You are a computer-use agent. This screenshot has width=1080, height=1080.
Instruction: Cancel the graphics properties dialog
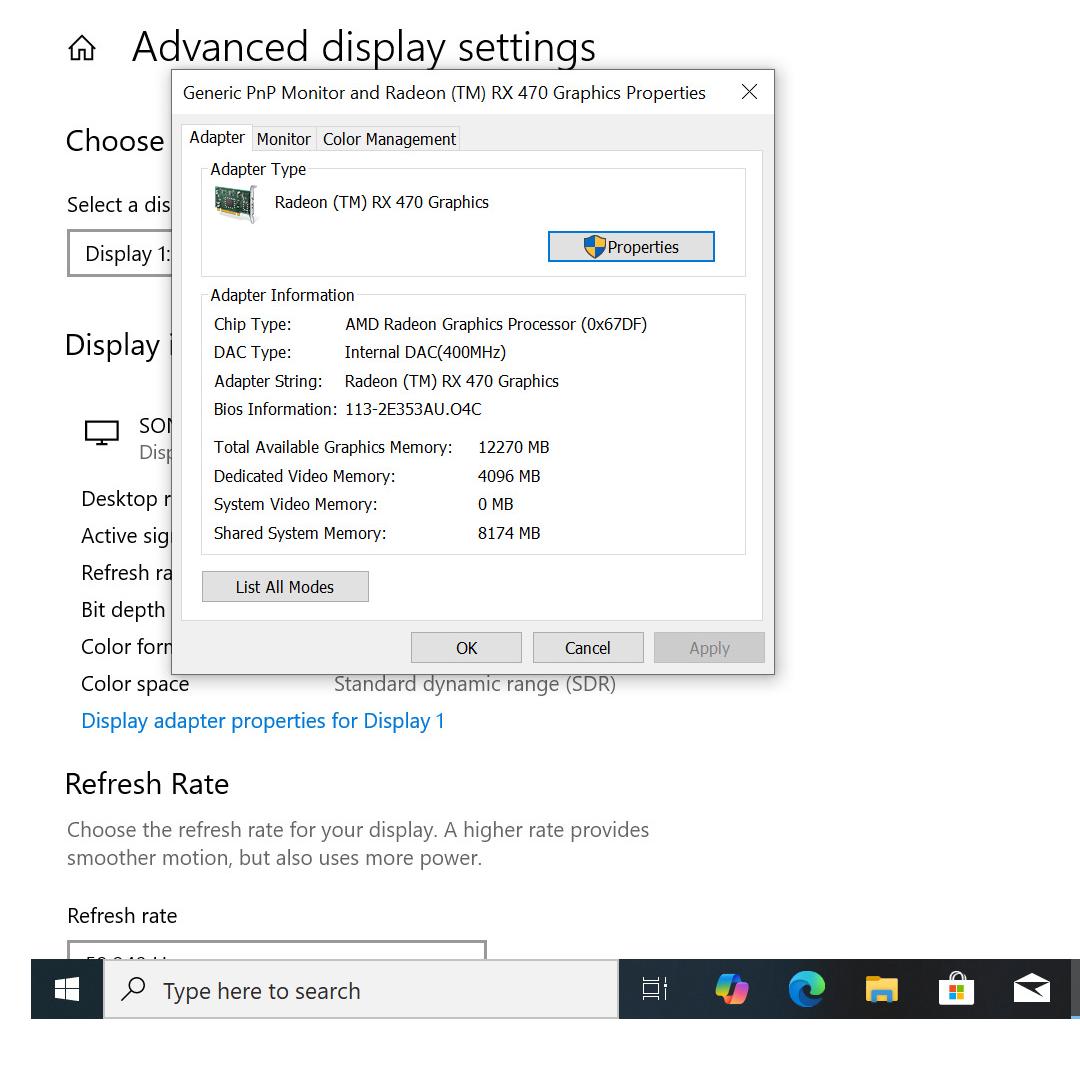pyautogui.click(x=587, y=648)
